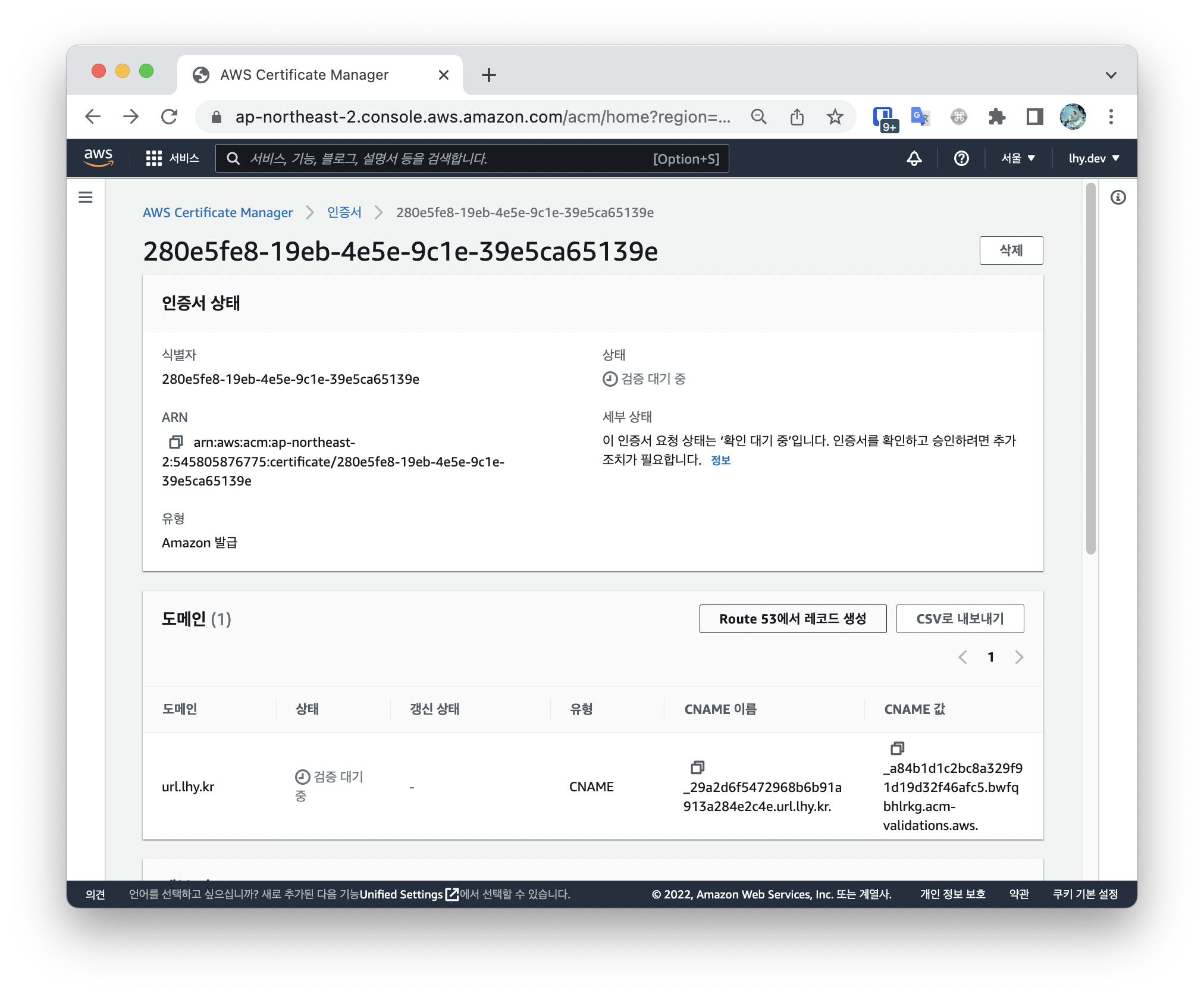The image size is (1204, 996).
Task: Click the CNAME cell in 유형 column
Action: (591, 787)
